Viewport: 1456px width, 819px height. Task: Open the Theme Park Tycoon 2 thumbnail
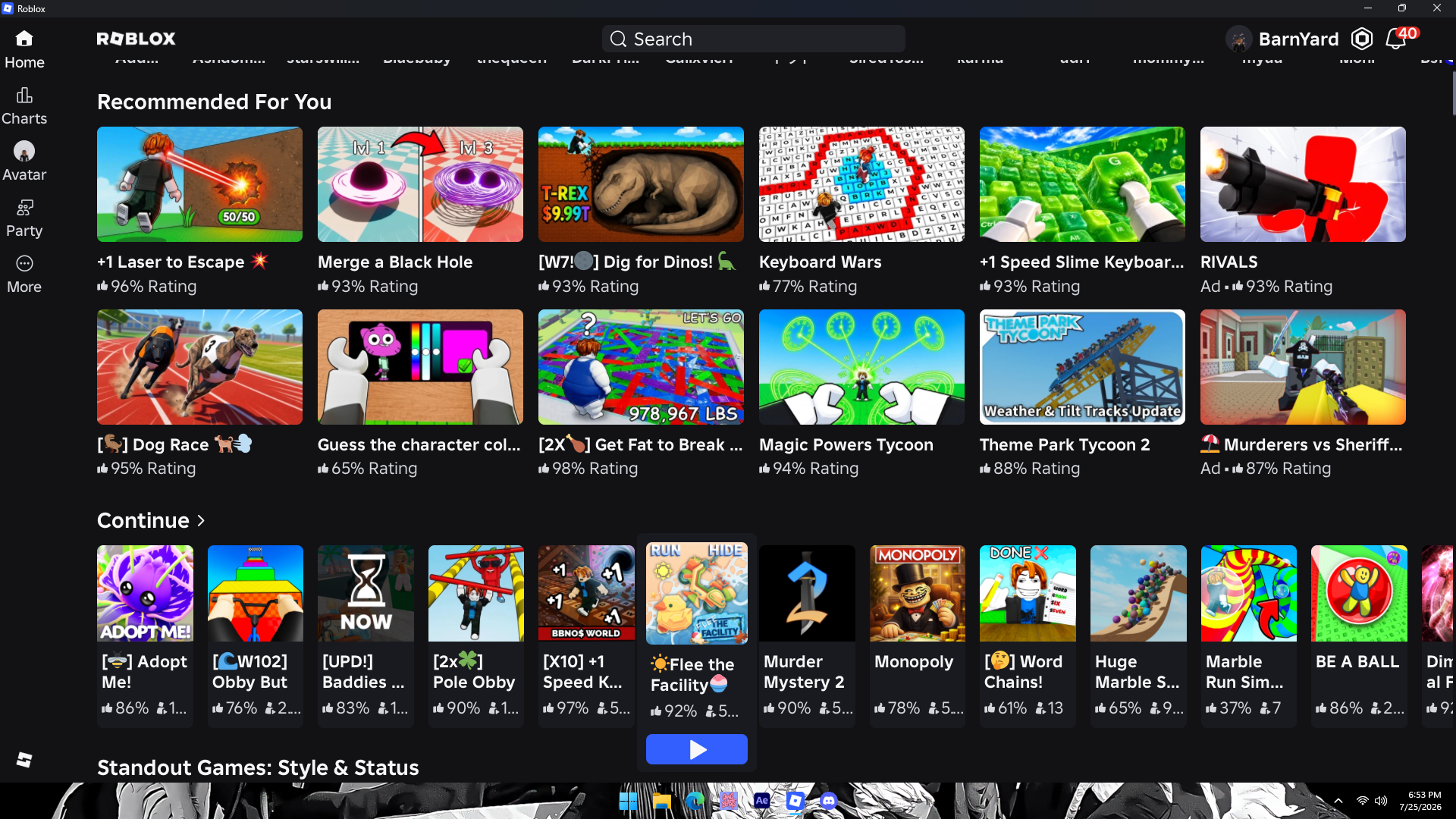point(1082,367)
